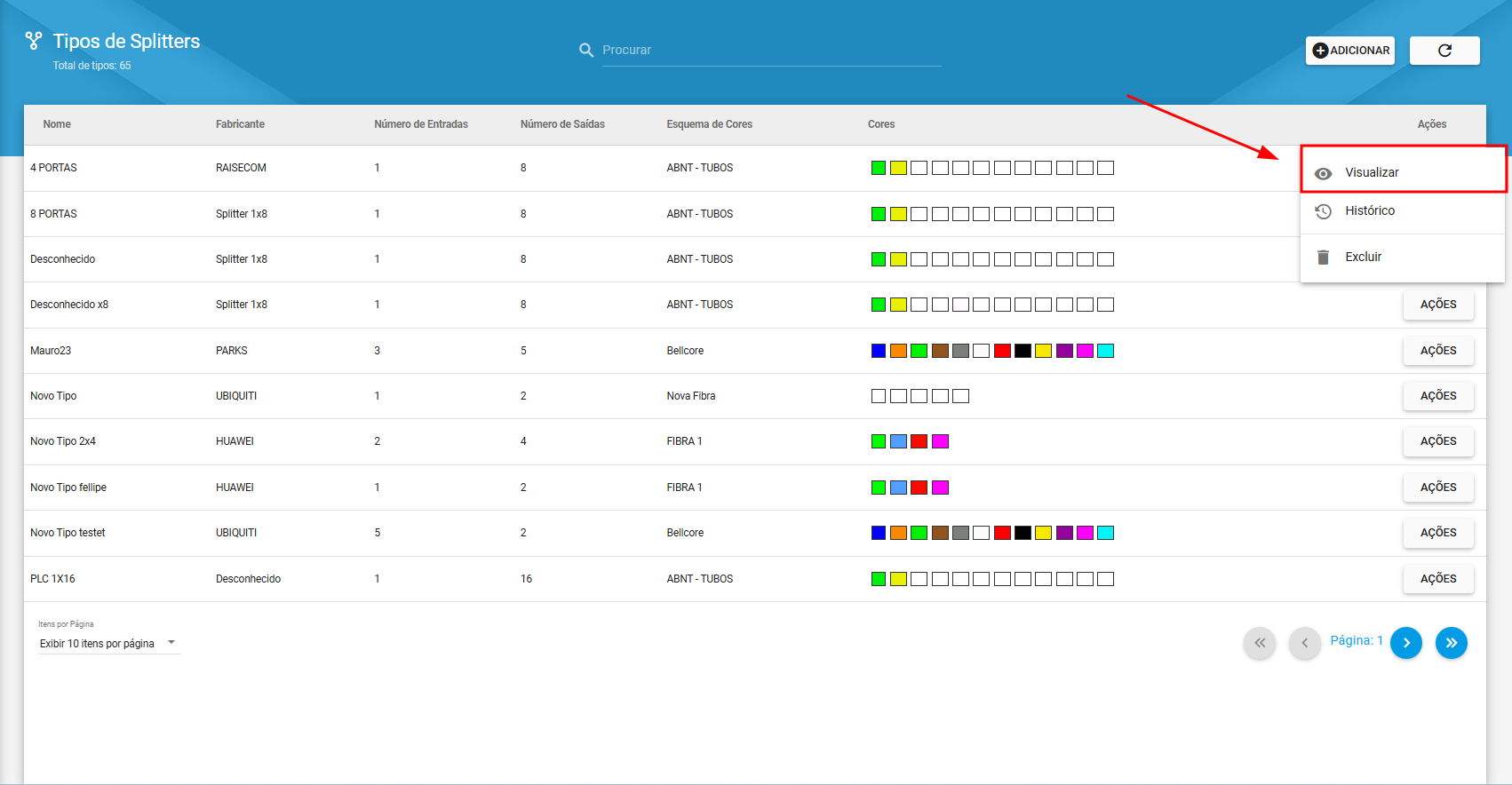
Task: Open AÇÕES for Novo Tipo testet
Action: [x=1438, y=533]
